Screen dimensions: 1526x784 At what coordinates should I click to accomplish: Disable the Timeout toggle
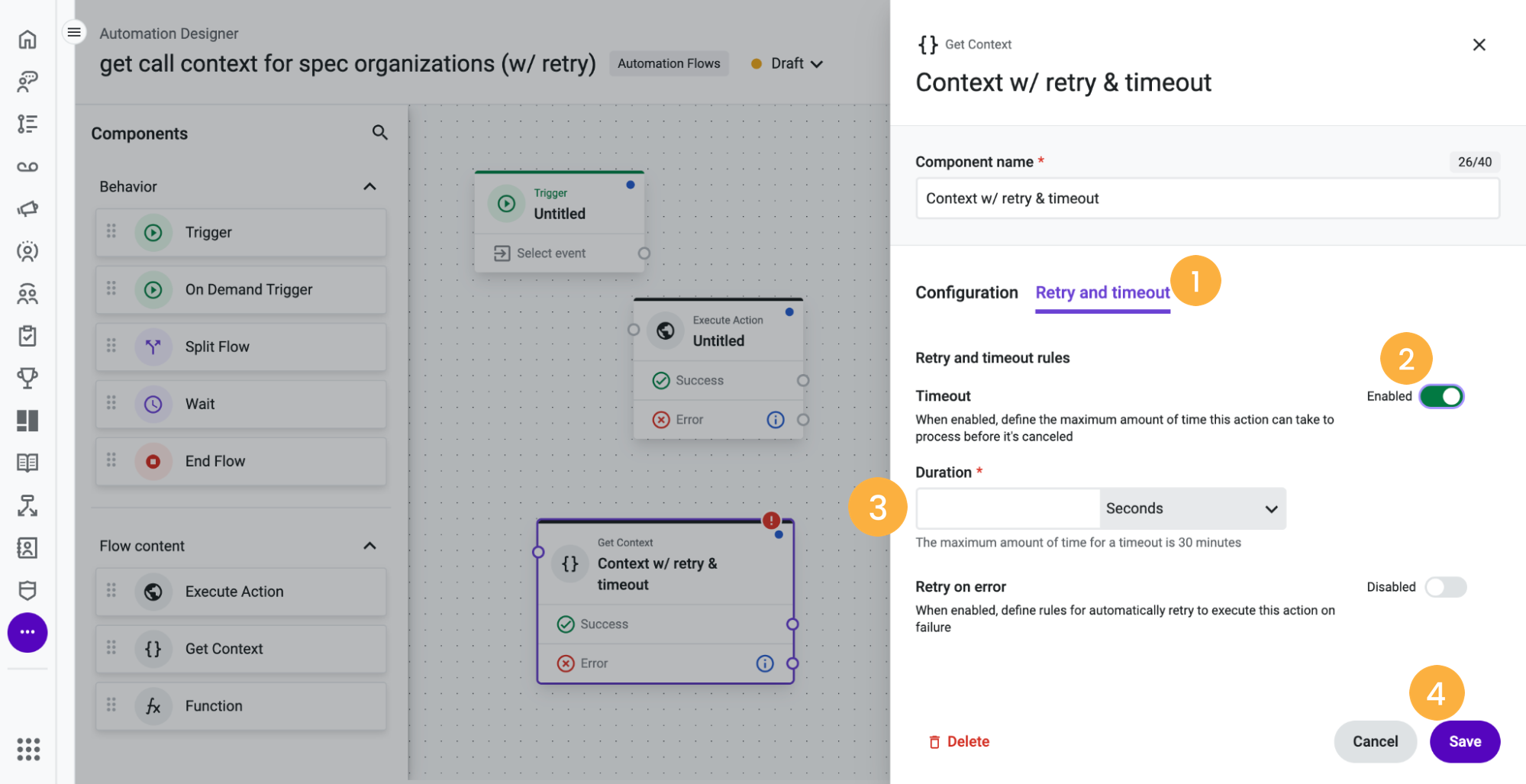1441,396
